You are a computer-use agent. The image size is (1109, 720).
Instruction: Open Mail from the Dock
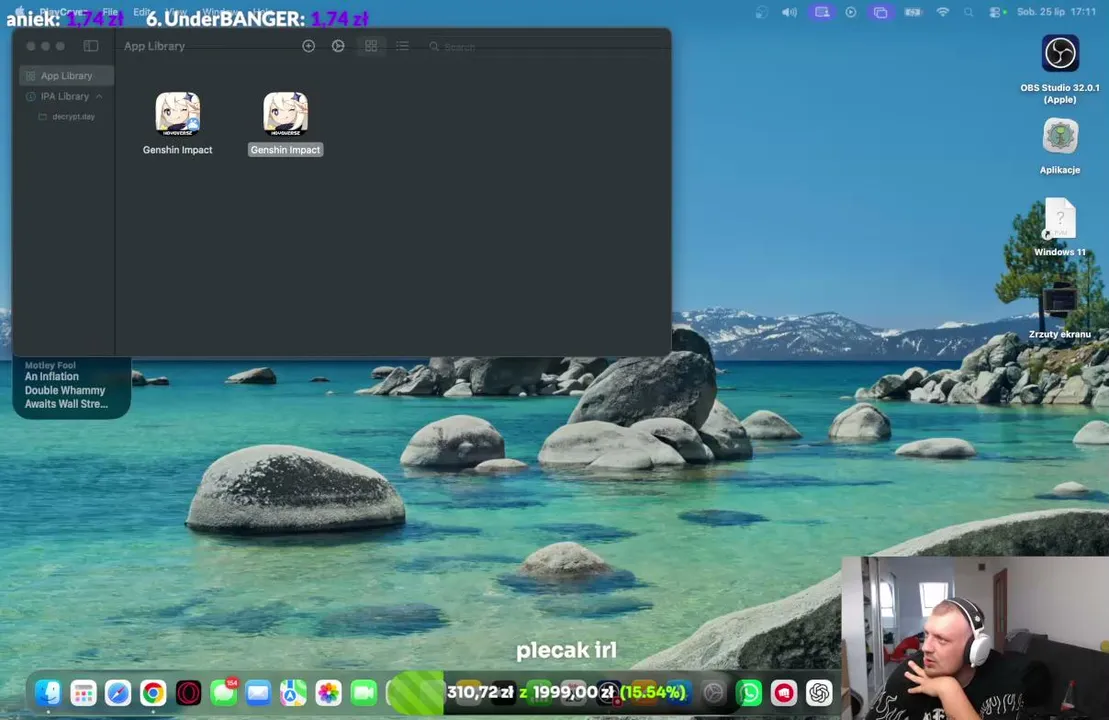click(x=258, y=693)
